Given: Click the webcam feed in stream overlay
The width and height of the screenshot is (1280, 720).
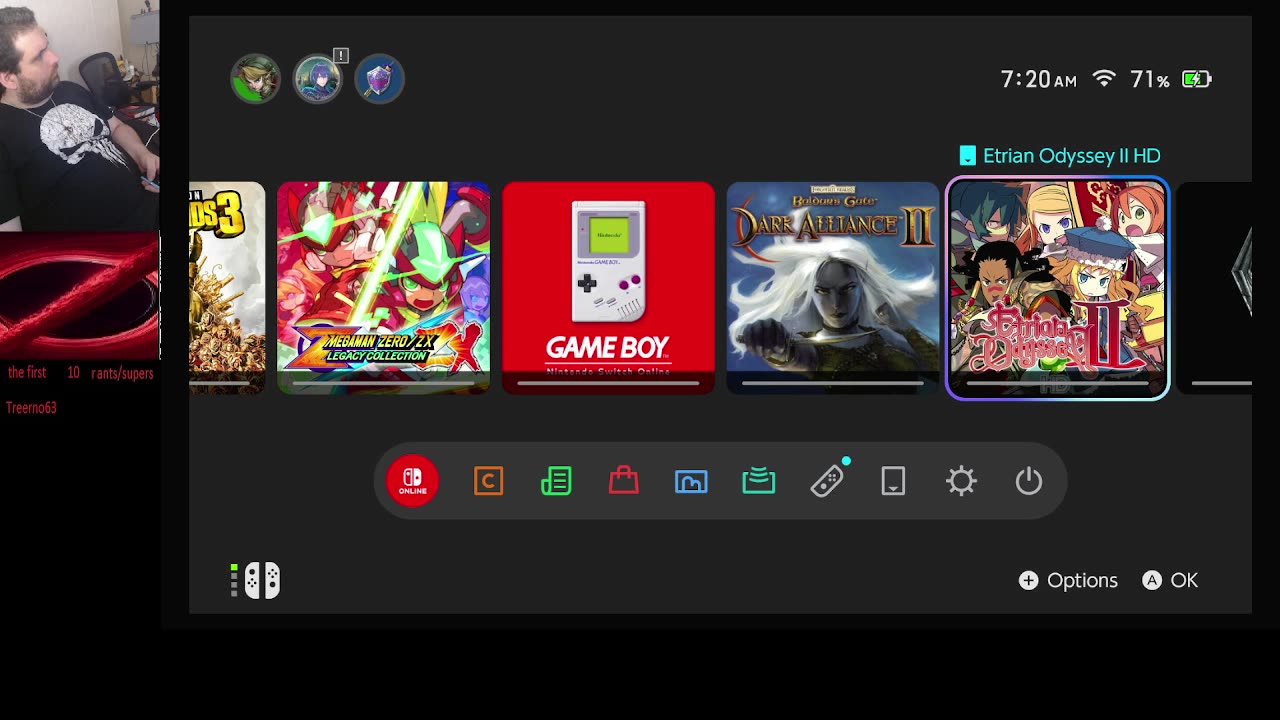Looking at the screenshot, I should (x=79, y=115).
